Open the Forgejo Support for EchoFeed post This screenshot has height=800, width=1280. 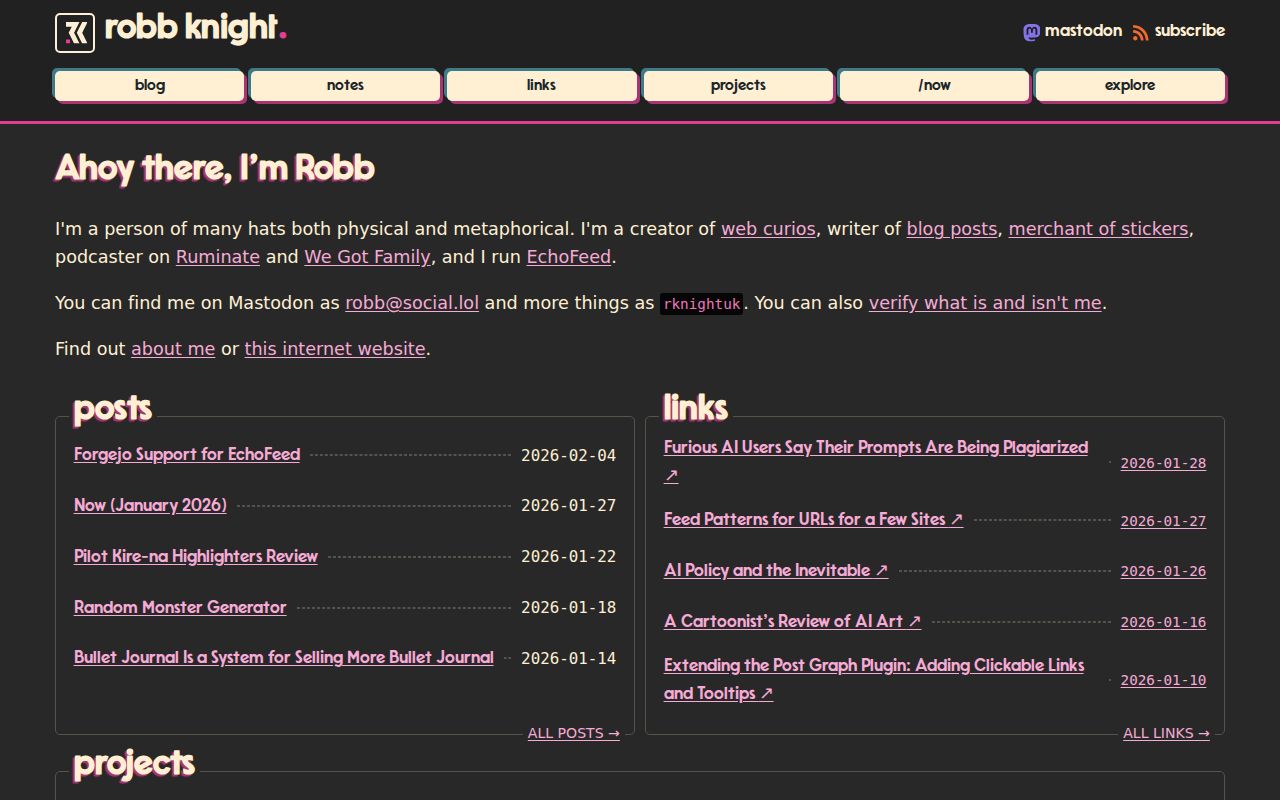tap(186, 455)
